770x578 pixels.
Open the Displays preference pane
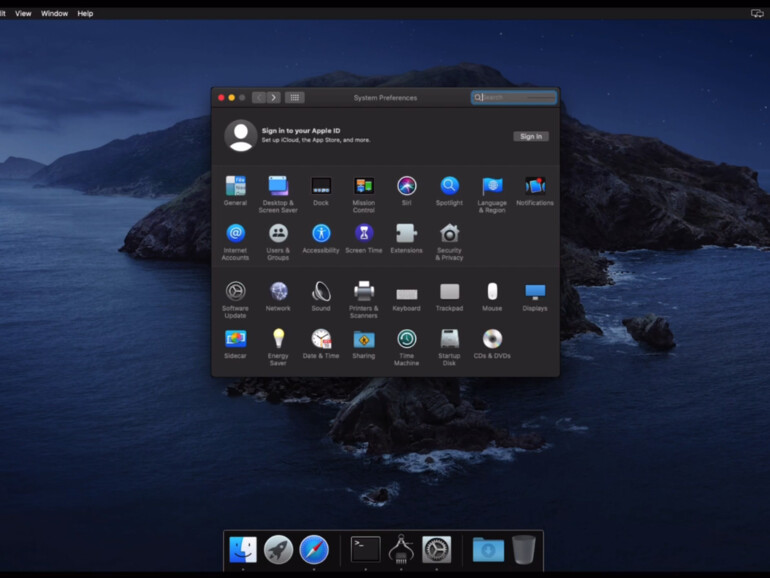535,292
